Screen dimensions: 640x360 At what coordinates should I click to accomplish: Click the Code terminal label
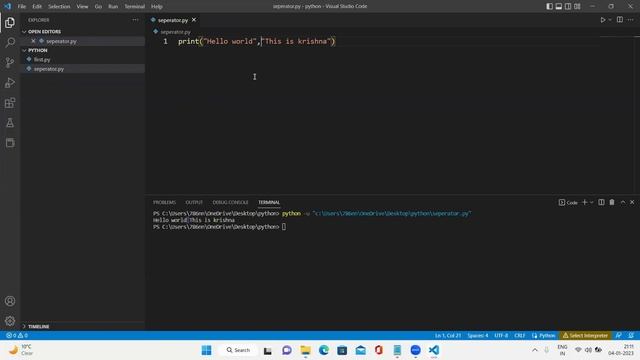coord(568,202)
